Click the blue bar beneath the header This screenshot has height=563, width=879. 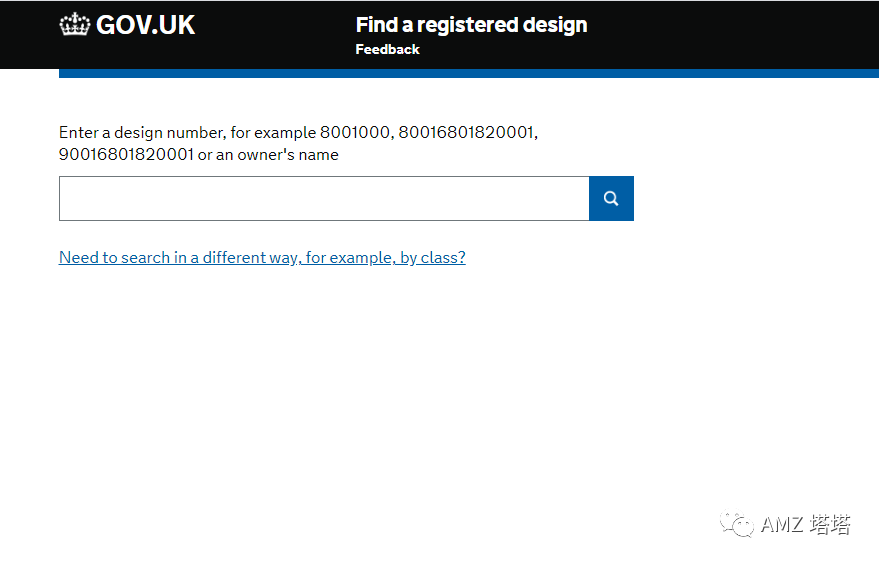pyautogui.click(x=468, y=73)
